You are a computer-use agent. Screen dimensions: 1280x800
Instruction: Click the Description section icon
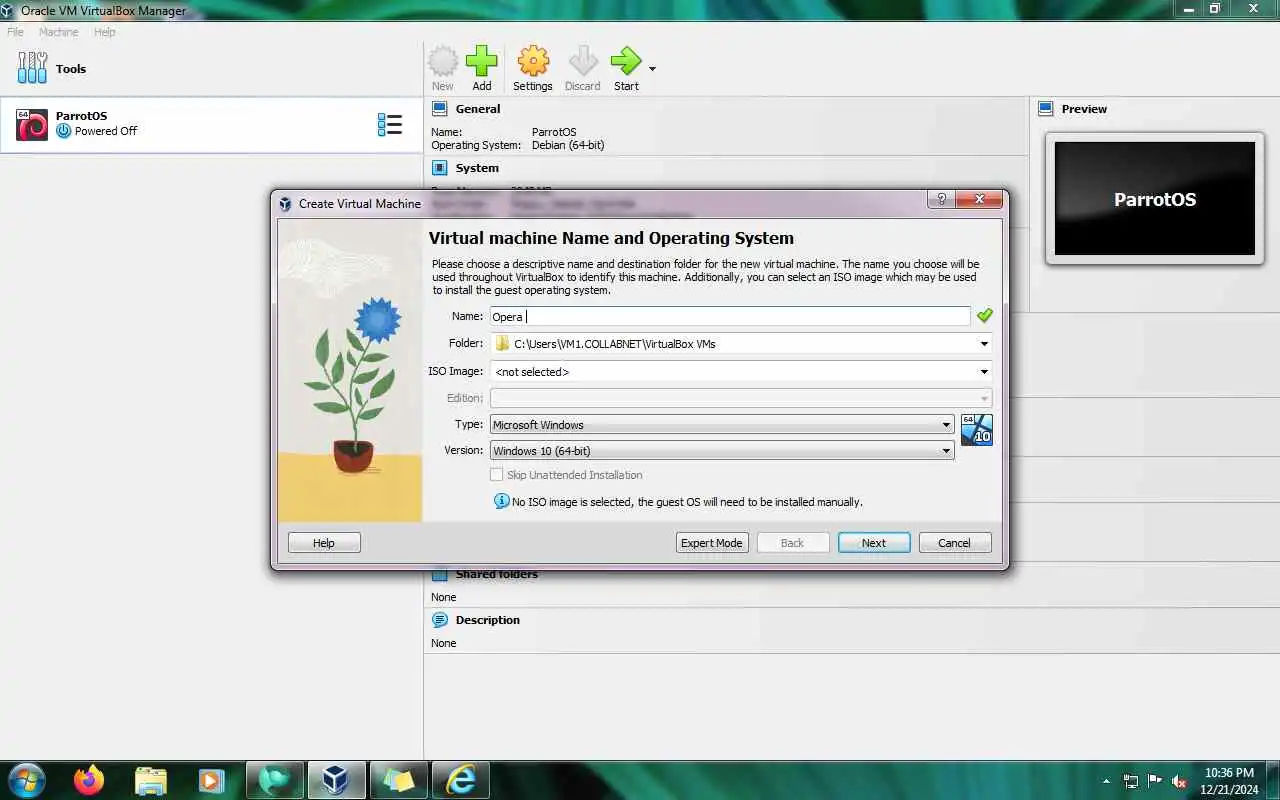[x=440, y=620]
